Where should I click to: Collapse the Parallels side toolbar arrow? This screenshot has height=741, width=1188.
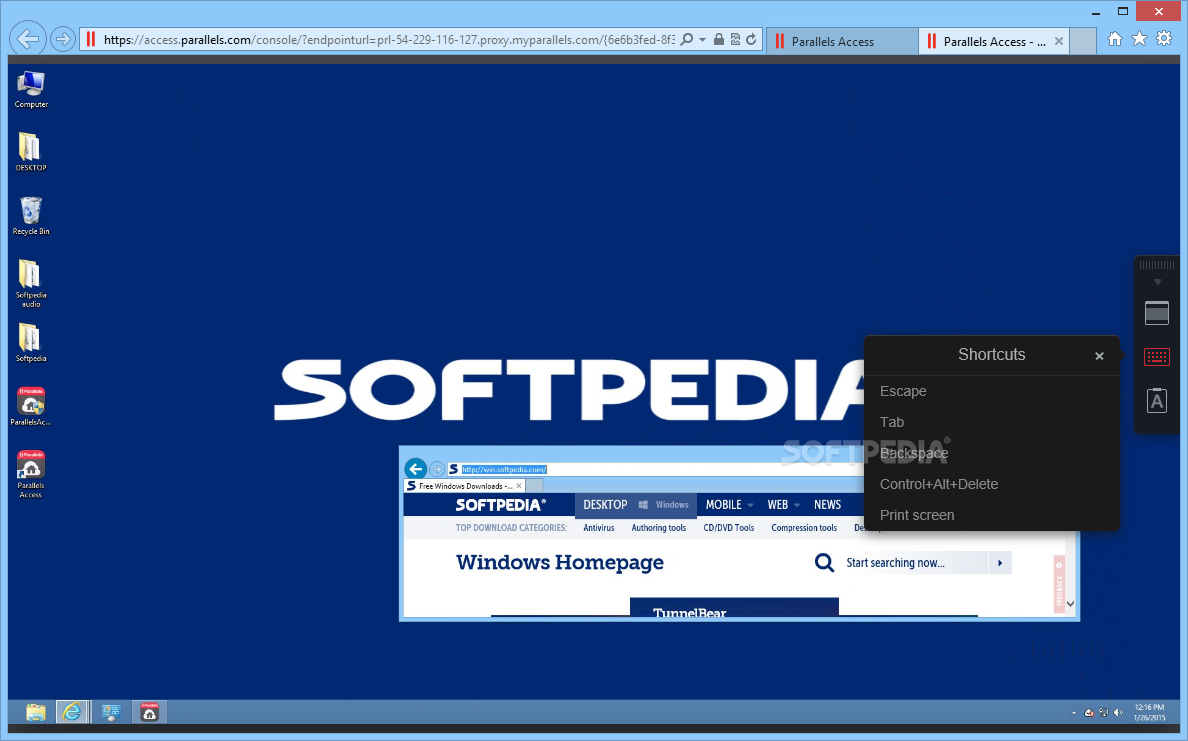tap(1157, 282)
